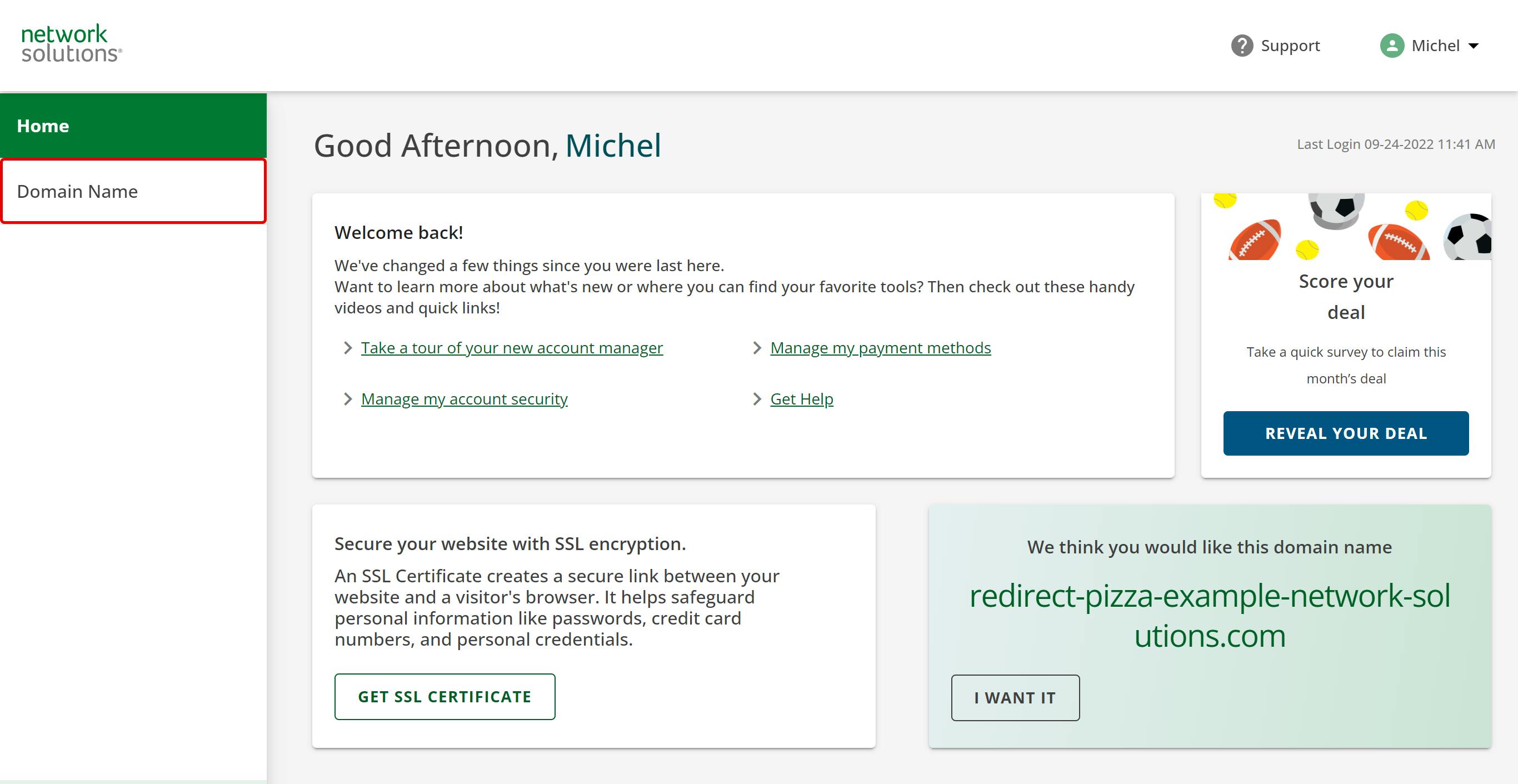Viewport: 1518px width, 784px height.
Task: Click the Get SSL Certificate button
Action: 445,696
